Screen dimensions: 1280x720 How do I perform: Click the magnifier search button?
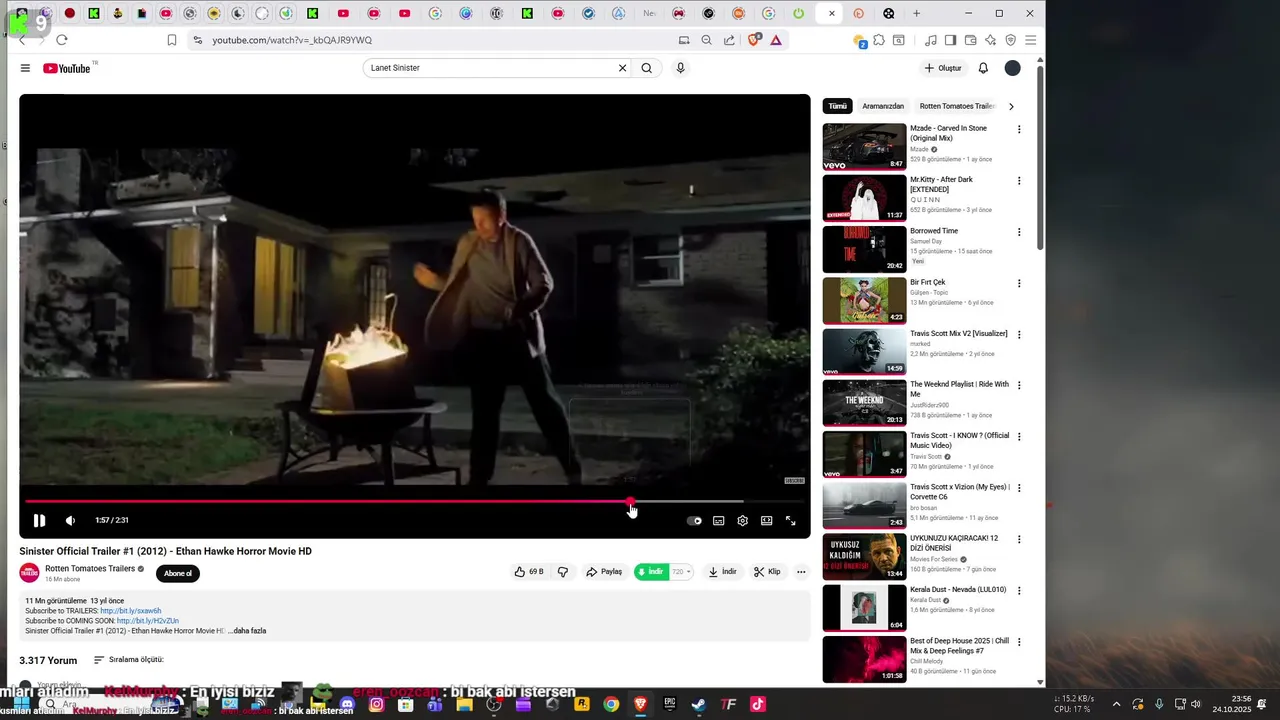pyautogui.click(x=647, y=68)
